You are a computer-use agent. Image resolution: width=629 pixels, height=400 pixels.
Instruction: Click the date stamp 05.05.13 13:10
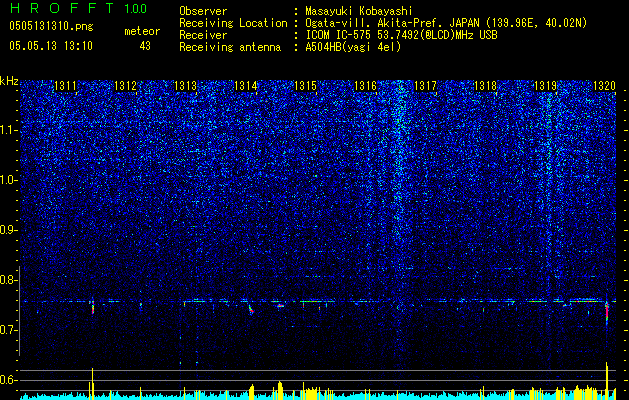pos(51,46)
